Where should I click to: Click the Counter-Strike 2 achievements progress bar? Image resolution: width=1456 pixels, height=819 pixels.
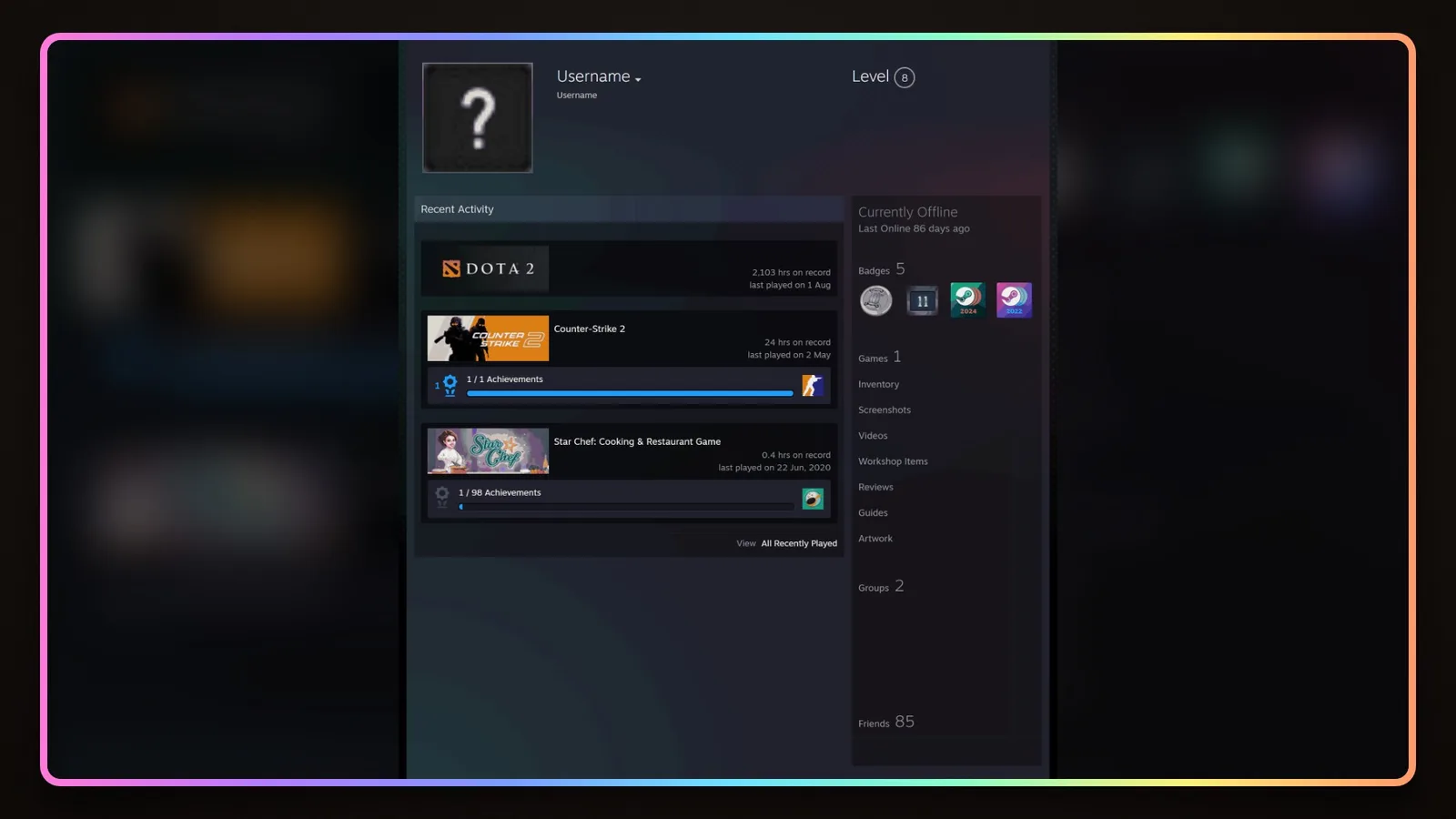tap(630, 393)
